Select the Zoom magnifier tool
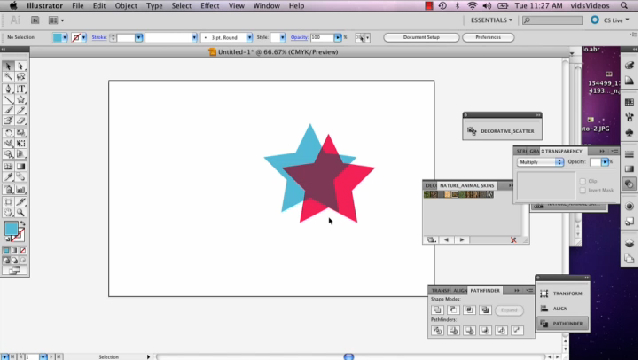 21,212
